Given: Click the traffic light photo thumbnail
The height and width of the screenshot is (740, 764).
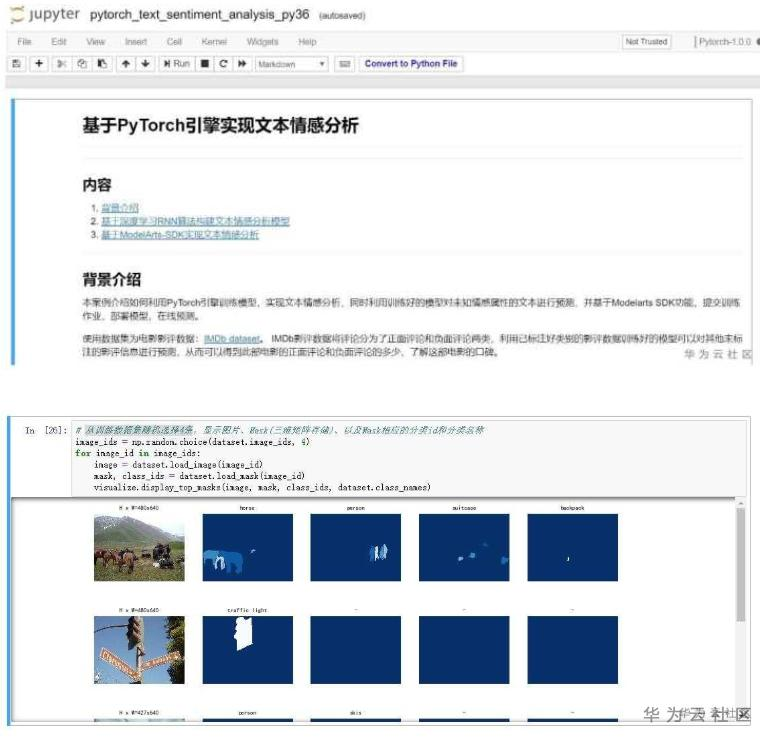Looking at the screenshot, I should [139, 650].
